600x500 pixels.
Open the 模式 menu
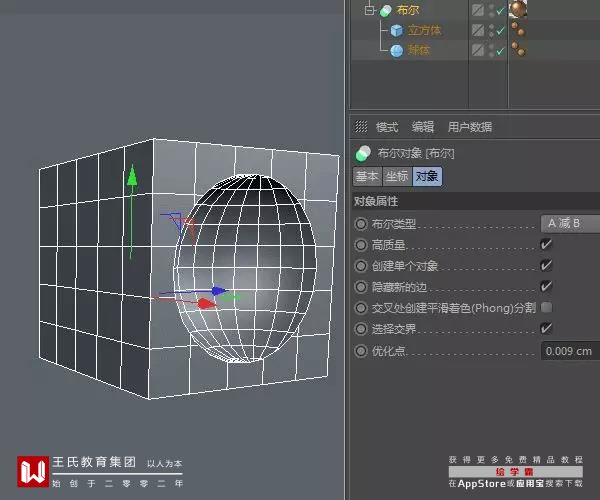pos(387,127)
